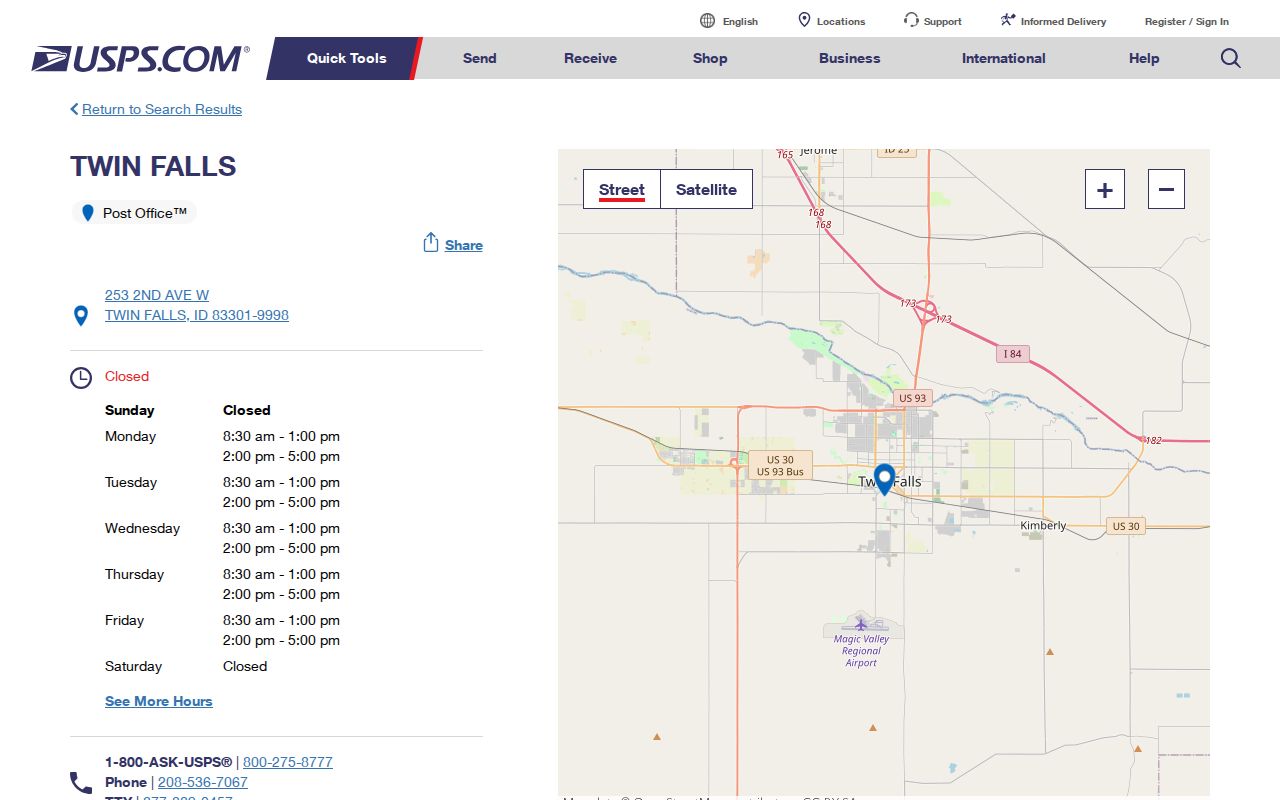Open the Receive menu
This screenshot has width=1280, height=800.
pyautogui.click(x=590, y=58)
